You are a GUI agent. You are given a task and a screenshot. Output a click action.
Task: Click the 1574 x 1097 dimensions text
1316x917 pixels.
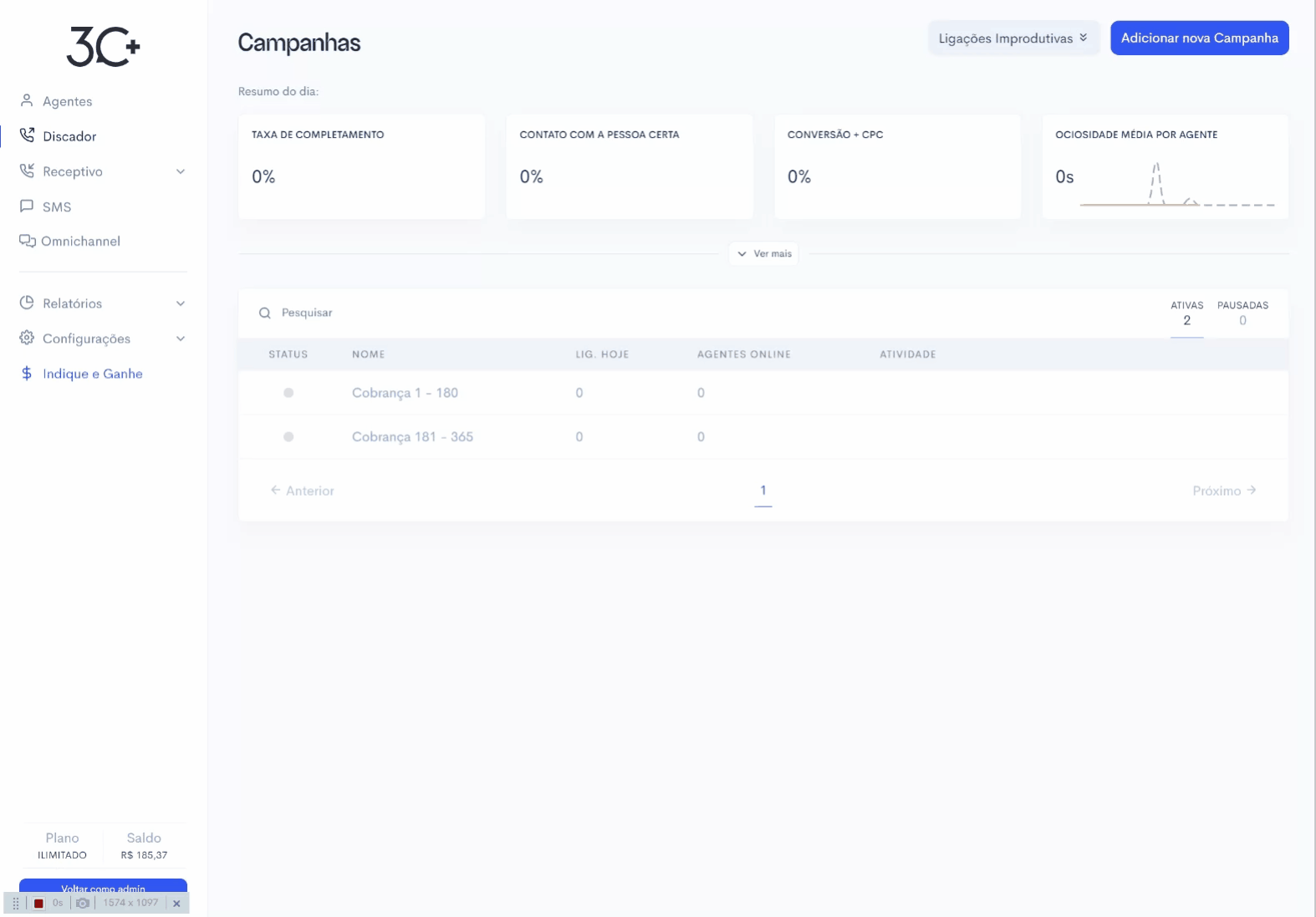point(130,903)
